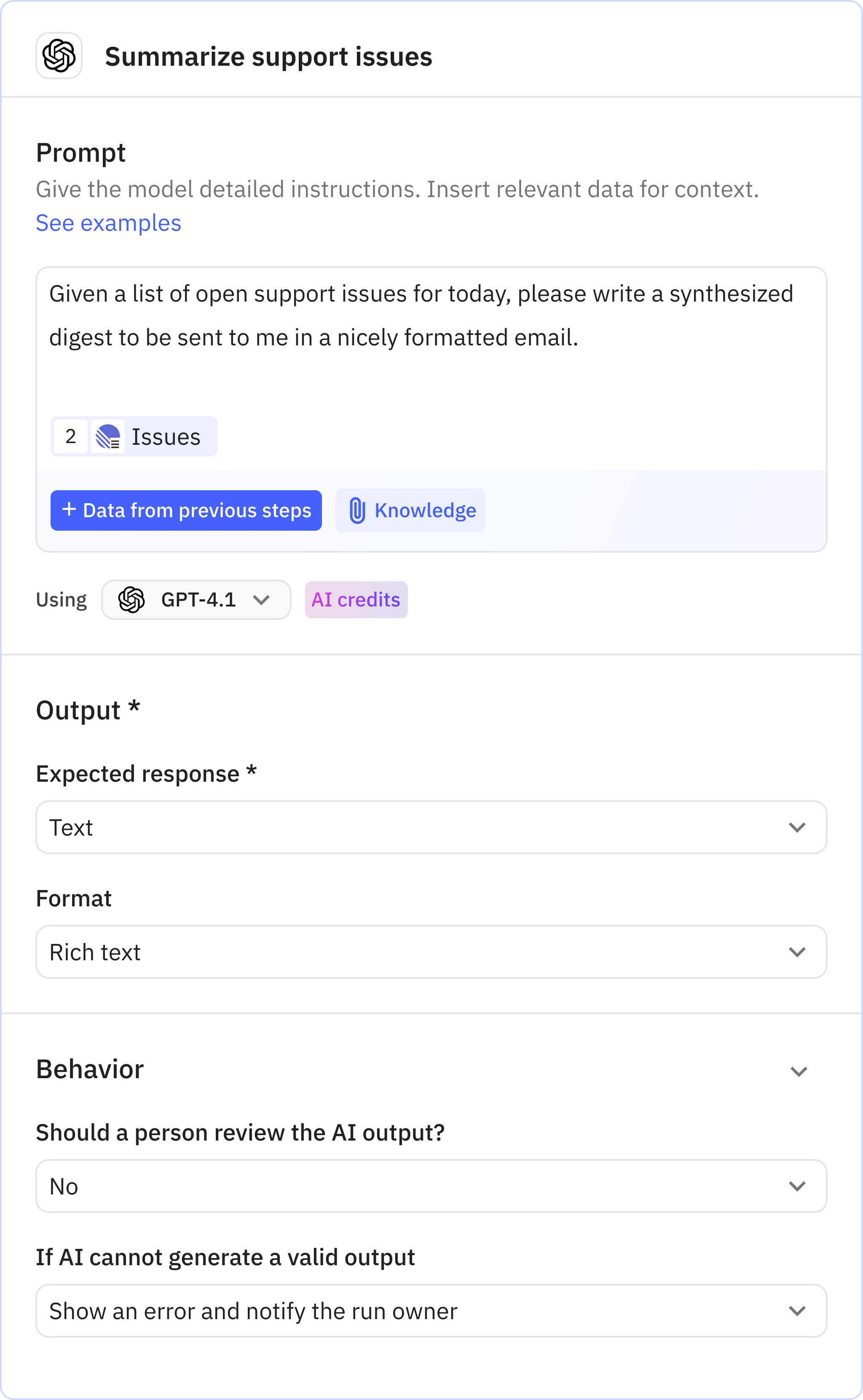Viewport: 863px width, 1400px height.
Task: Collapse the Behavior section
Action: pos(799,1070)
